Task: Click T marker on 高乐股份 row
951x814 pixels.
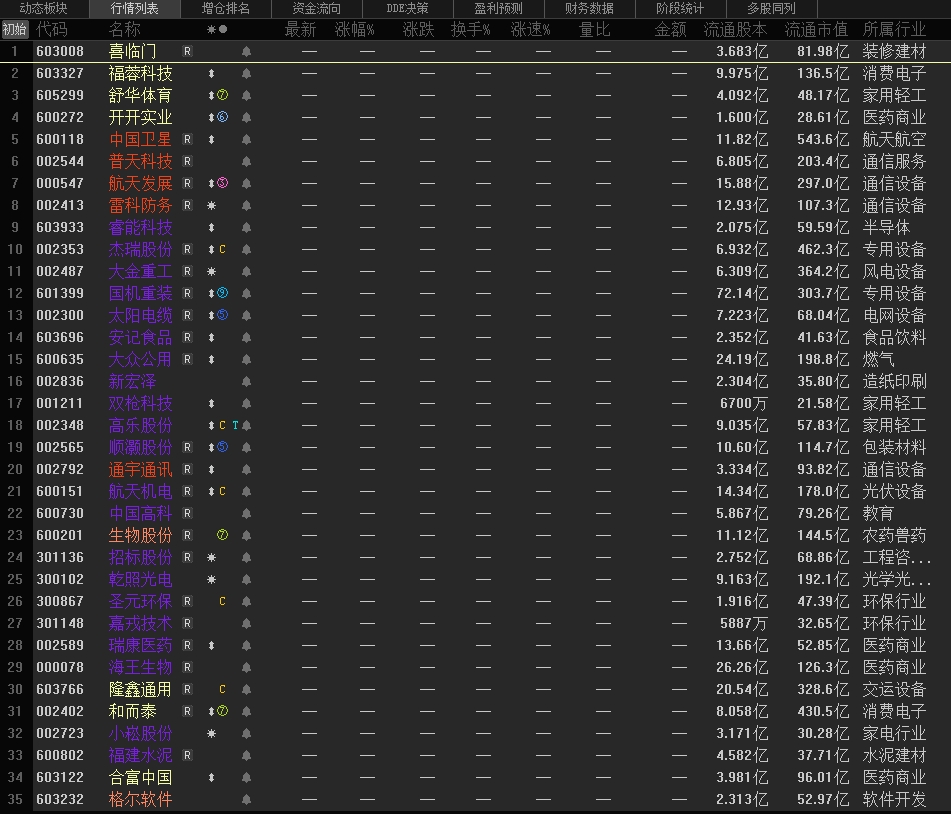Action: pos(235,425)
